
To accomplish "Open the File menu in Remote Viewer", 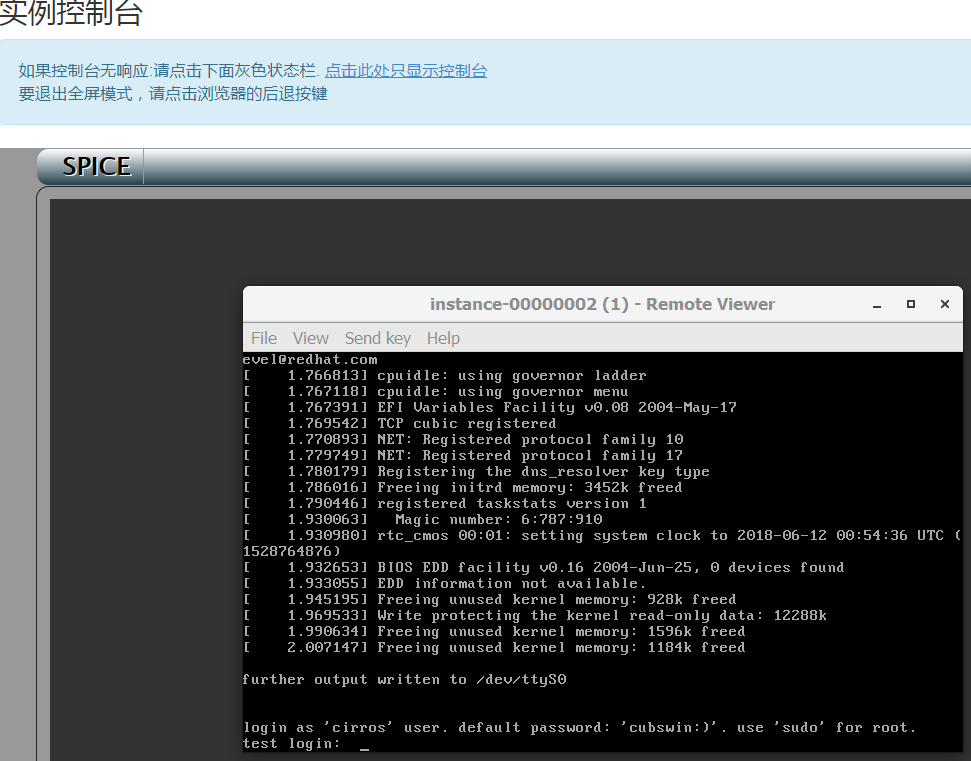I will coord(263,338).
